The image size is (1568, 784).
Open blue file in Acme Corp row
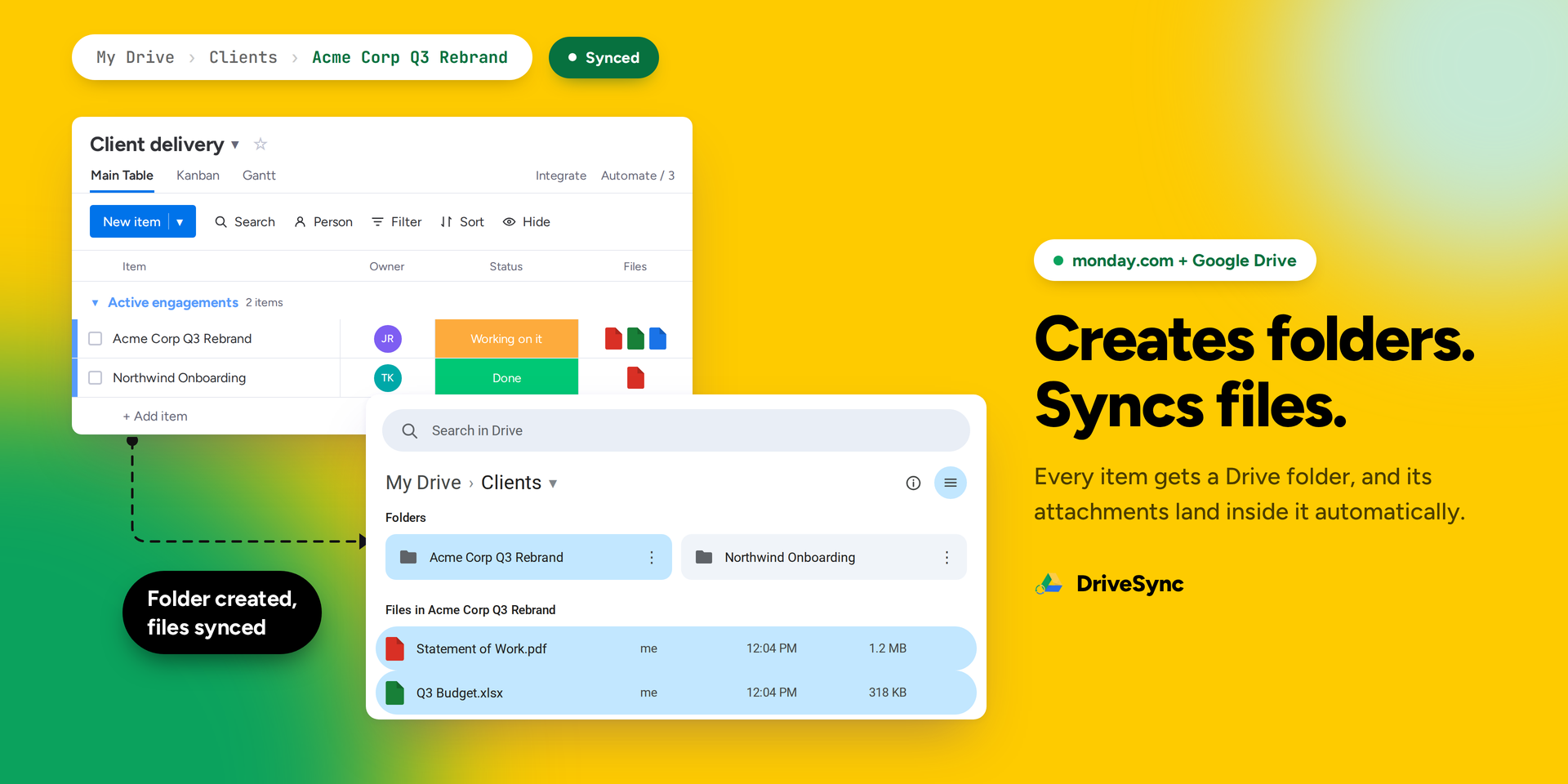point(657,339)
